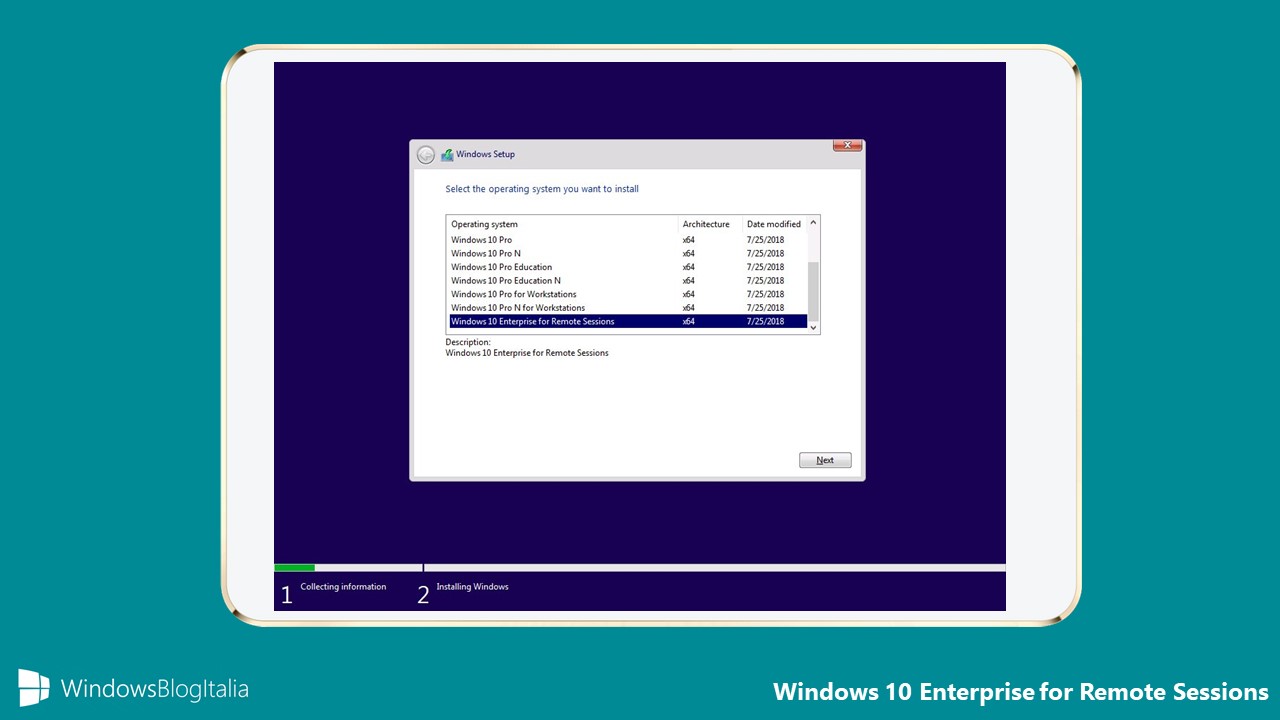Click the back arrow in Windows Setup
This screenshot has height=720, width=1280.
pos(426,155)
